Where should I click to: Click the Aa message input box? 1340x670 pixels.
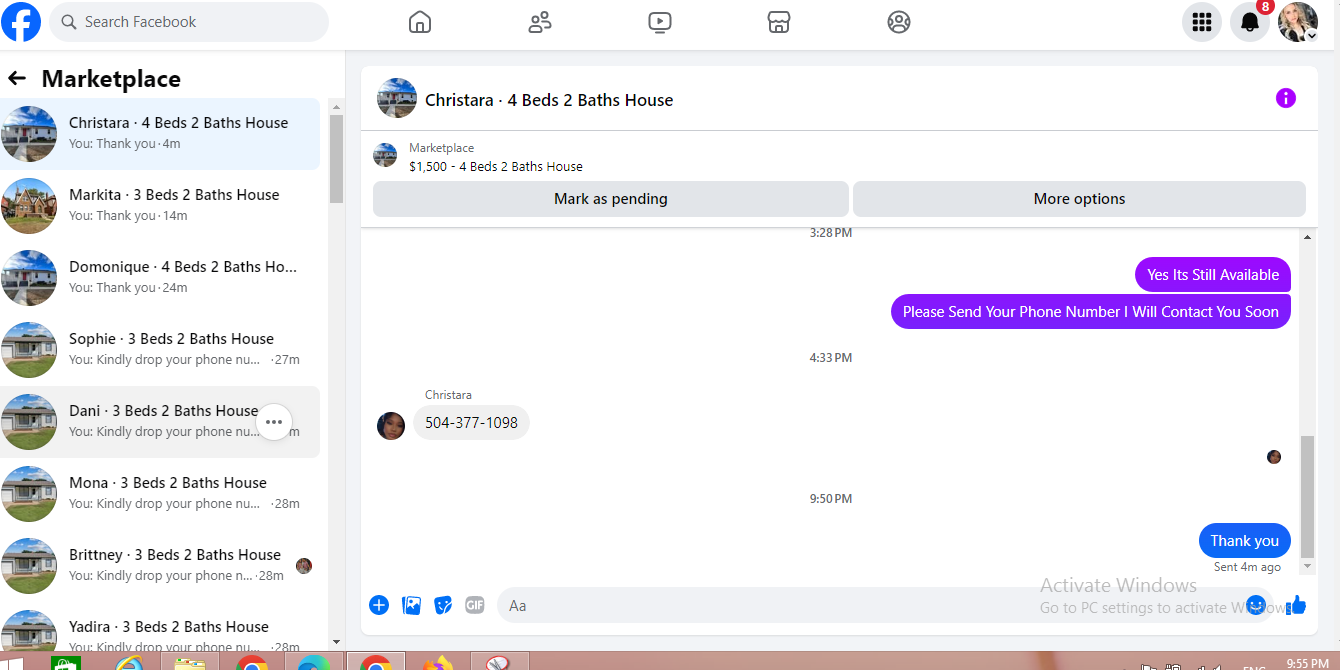[x=870, y=605]
